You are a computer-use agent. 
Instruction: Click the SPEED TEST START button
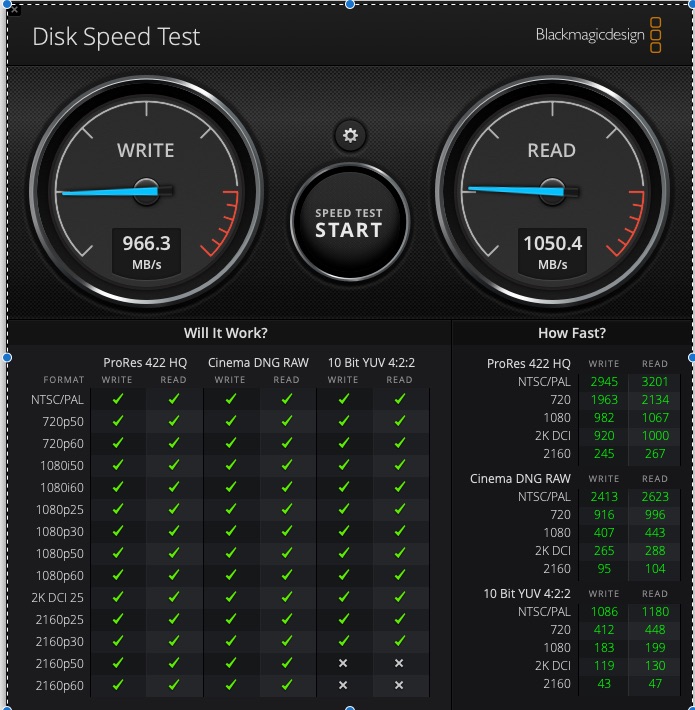tap(350, 222)
